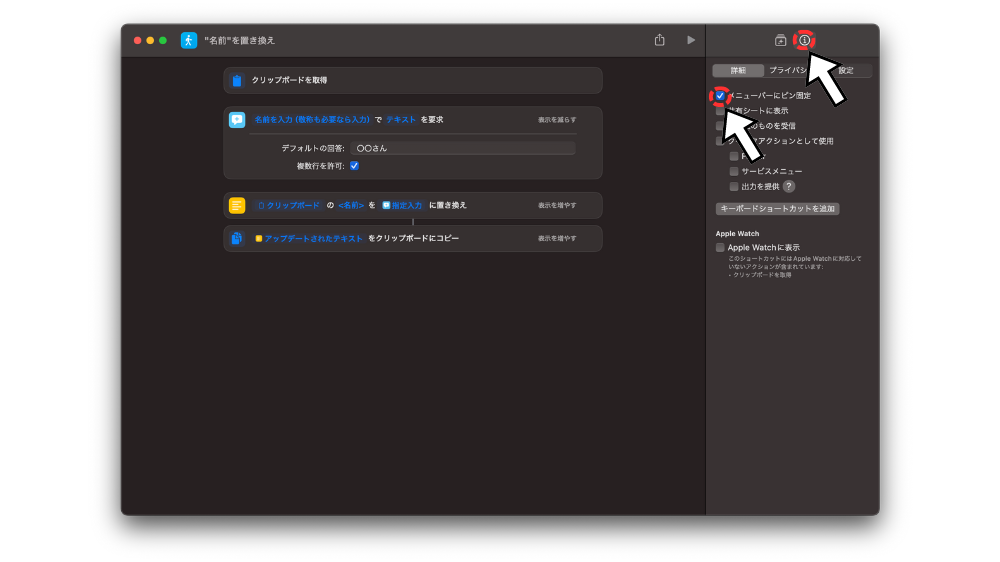Open the action library icon

coord(780,40)
